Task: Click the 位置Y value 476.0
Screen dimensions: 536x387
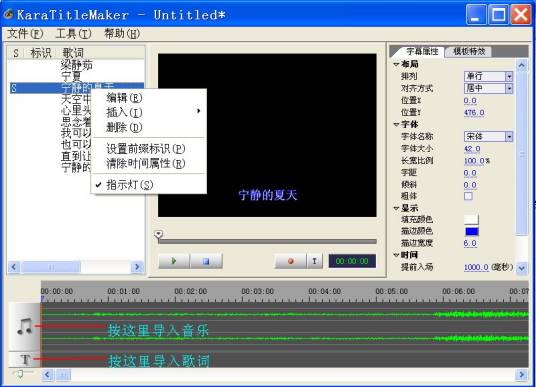Action: pyautogui.click(x=474, y=112)
